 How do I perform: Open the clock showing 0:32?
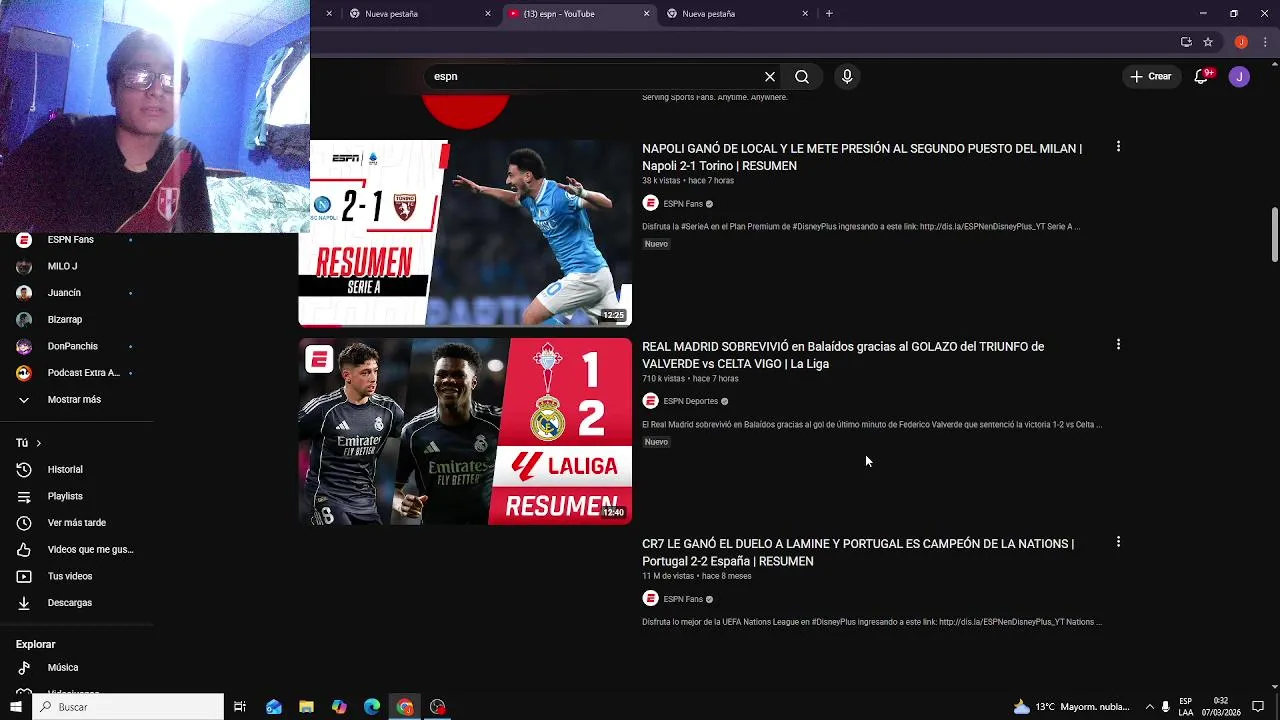click(1221, 707)
